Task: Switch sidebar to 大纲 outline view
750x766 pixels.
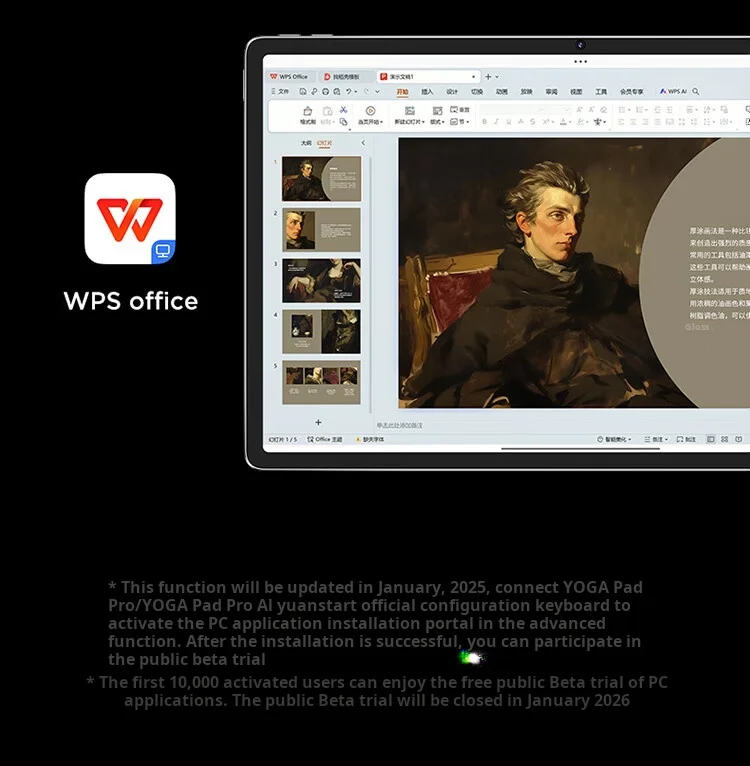Action: tap(306, 143)
